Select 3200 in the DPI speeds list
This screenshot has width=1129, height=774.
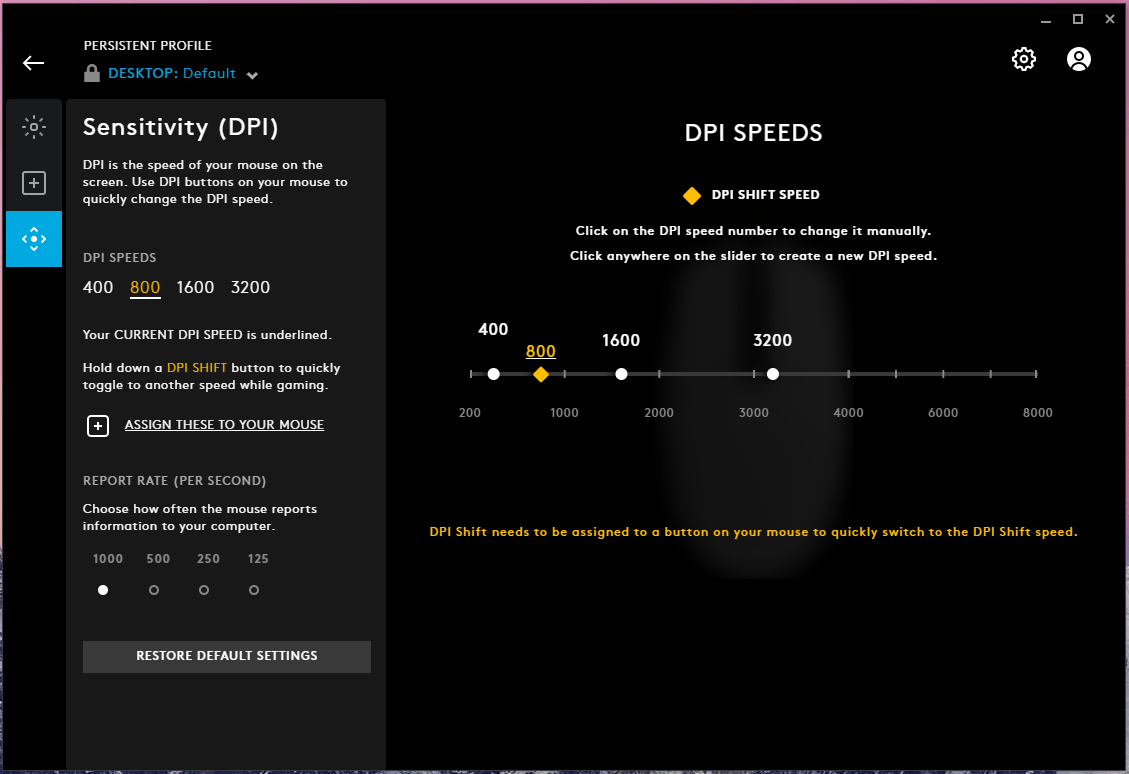pos(250,287)
